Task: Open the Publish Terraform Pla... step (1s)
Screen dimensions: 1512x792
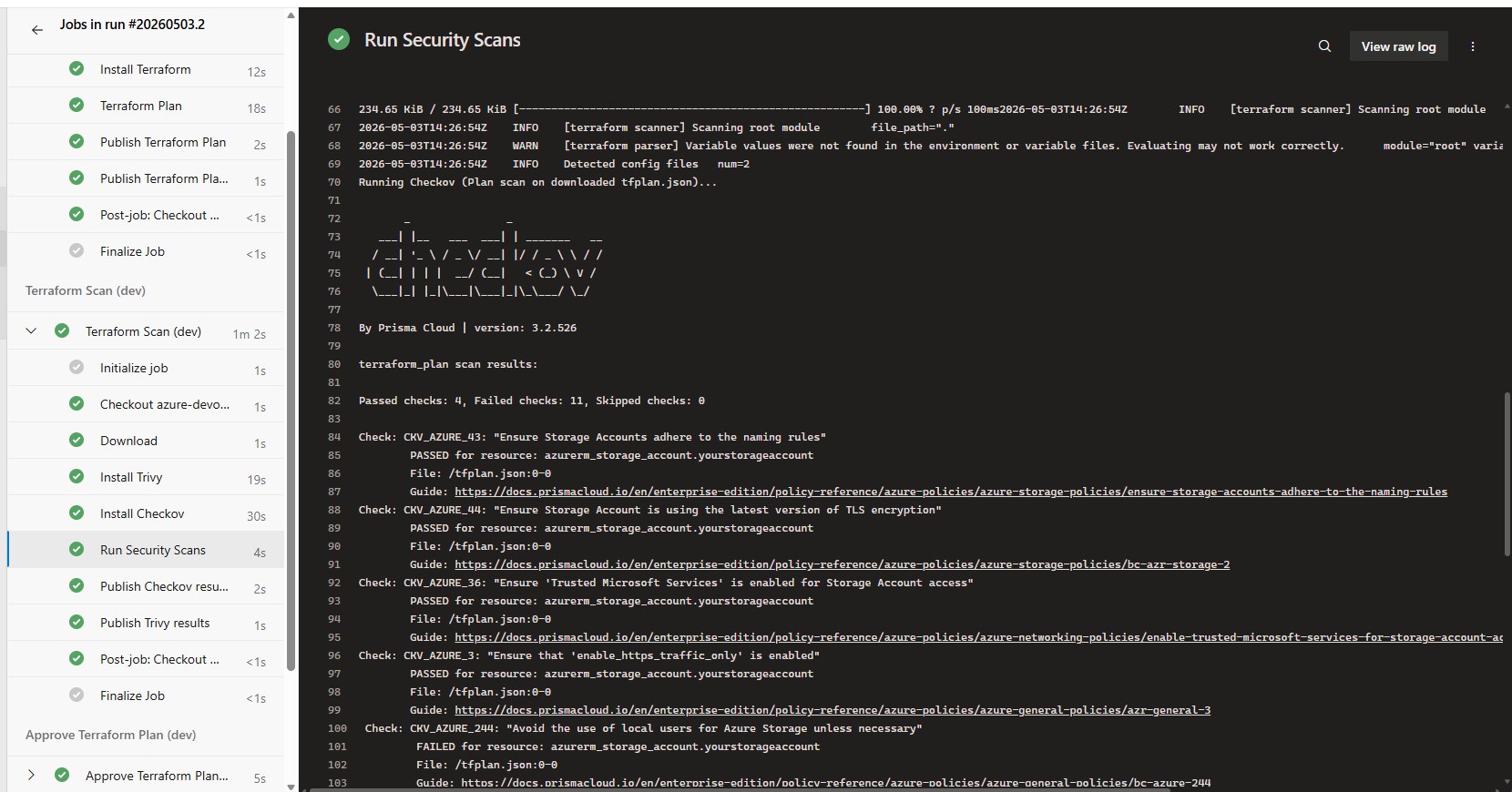Action: click(x=146, y=178)
